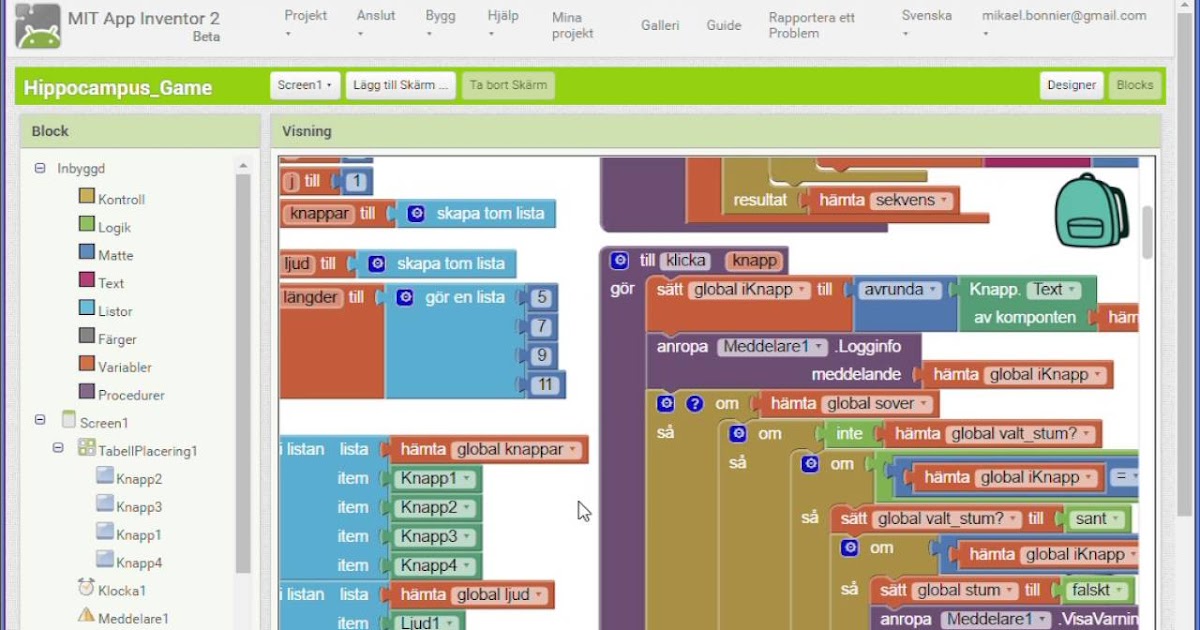Open the dropdown on the 'hämta sekvens' block
Image resolution: width=1200 pixels, height=630 pixels.
tap(943, 199)
